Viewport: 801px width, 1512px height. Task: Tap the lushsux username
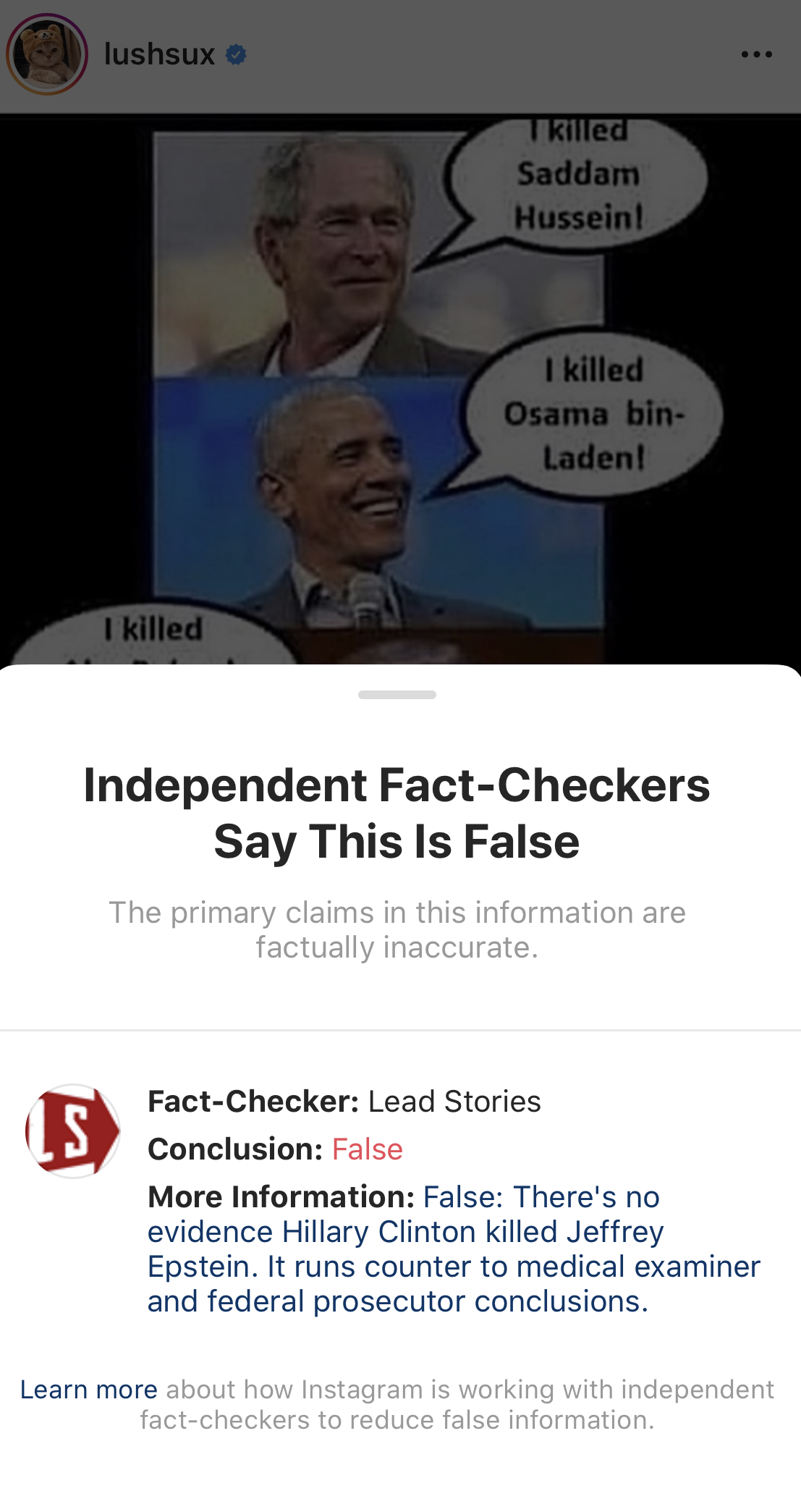click(x=159, y=54)
